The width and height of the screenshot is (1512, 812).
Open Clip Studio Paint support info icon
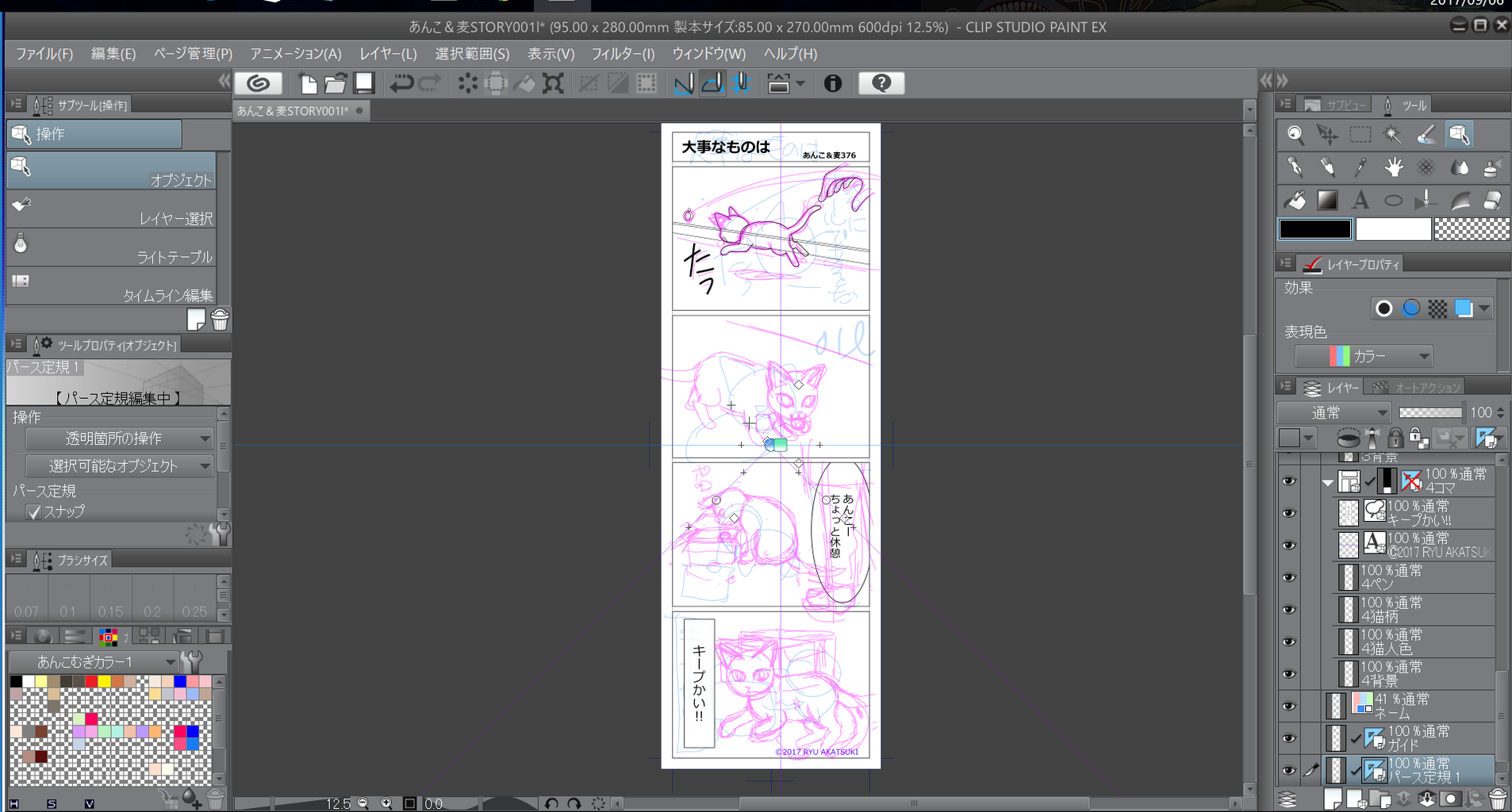[832, 83]
